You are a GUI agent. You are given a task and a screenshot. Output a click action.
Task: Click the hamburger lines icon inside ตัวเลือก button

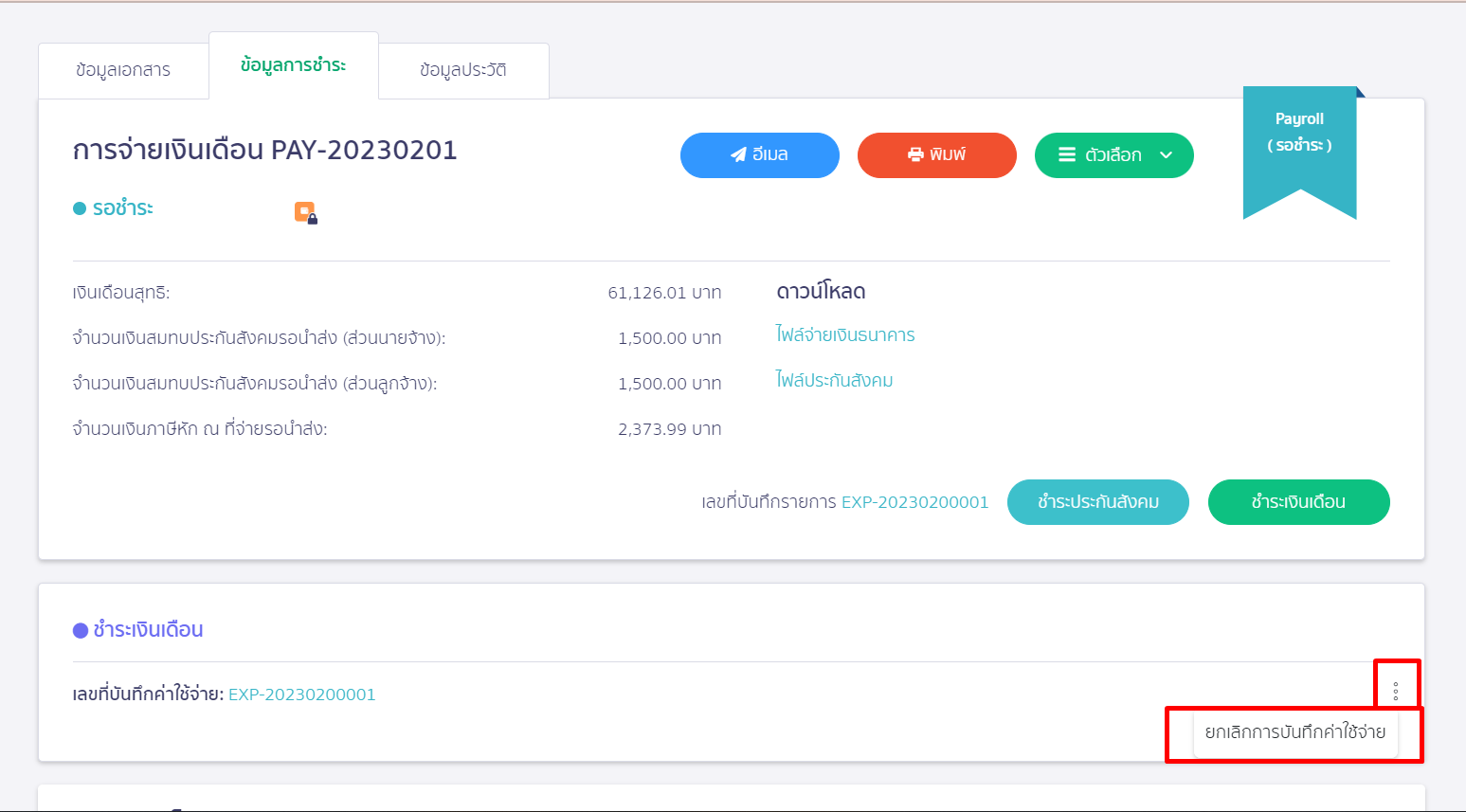coord(1067,154)
